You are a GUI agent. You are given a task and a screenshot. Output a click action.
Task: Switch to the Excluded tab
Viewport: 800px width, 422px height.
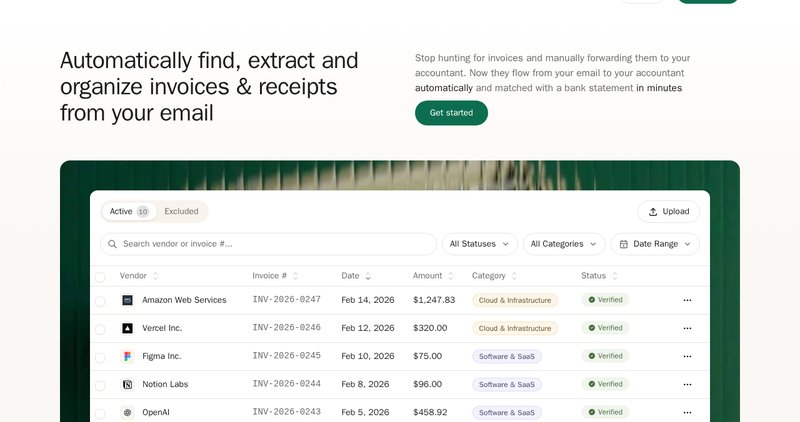181,211
